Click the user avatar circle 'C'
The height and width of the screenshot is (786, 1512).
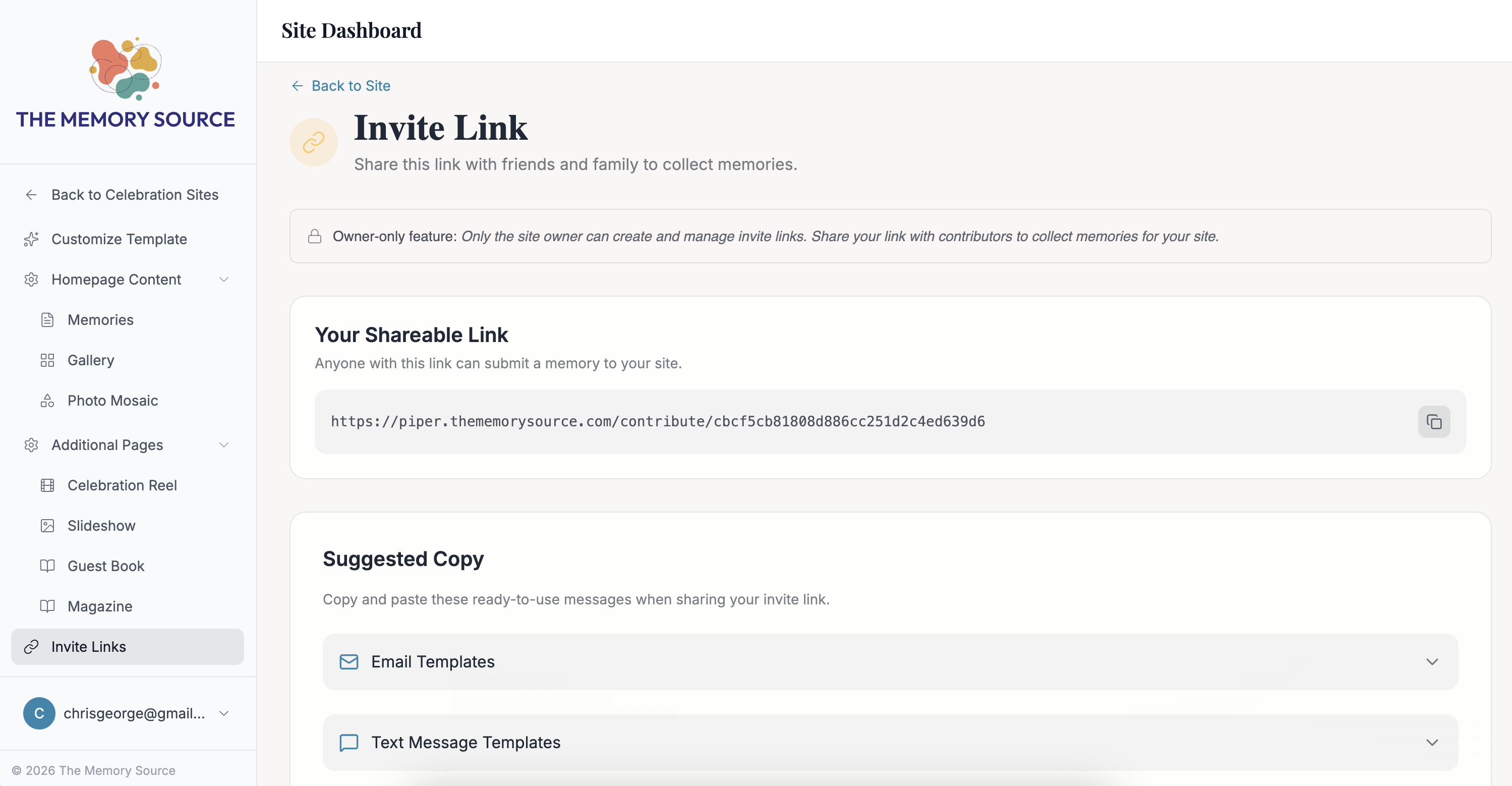tap(39, 713)
